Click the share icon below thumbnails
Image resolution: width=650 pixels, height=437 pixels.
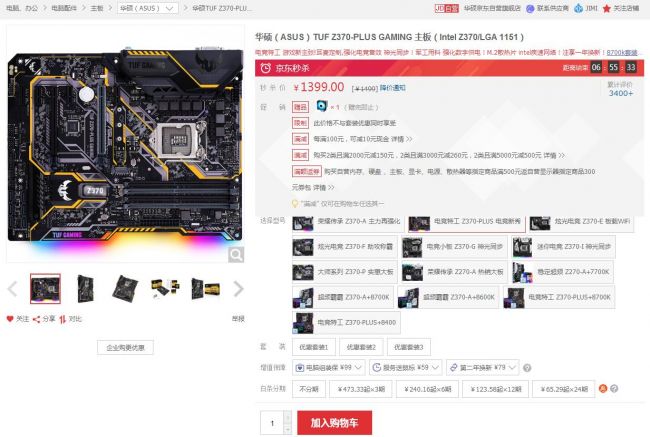(x=36, y=319)
